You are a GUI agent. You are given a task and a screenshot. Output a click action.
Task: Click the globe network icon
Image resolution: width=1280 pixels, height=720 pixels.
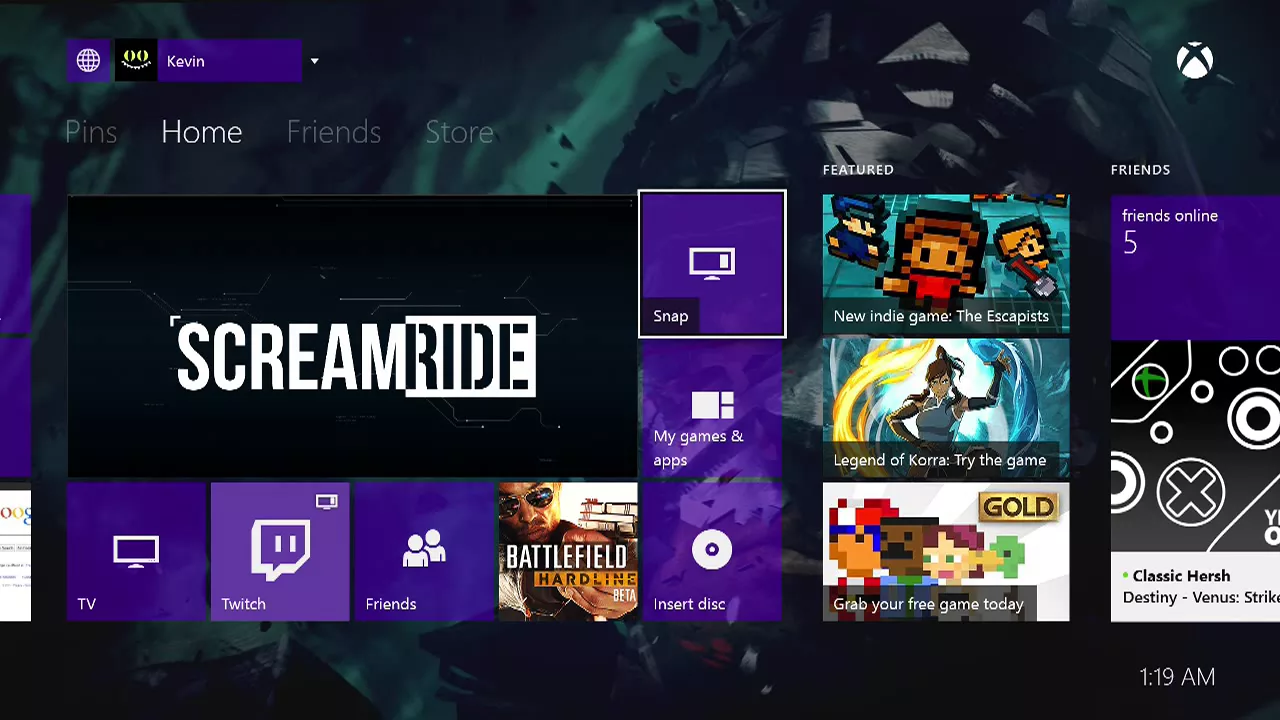88,61
